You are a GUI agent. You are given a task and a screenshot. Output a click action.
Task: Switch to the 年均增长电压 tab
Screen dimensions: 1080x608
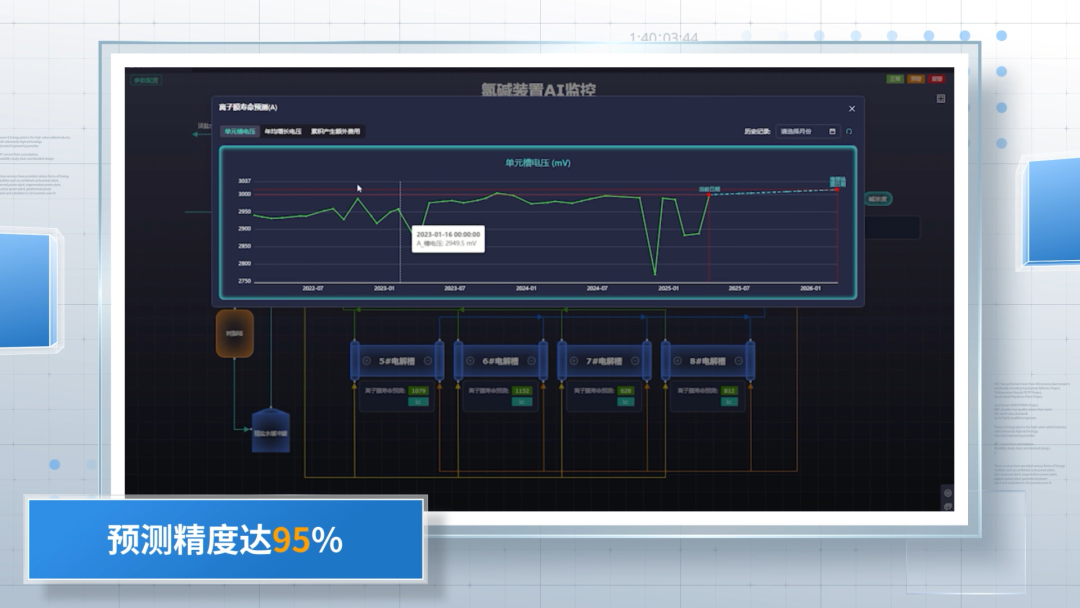pos(283,131)
